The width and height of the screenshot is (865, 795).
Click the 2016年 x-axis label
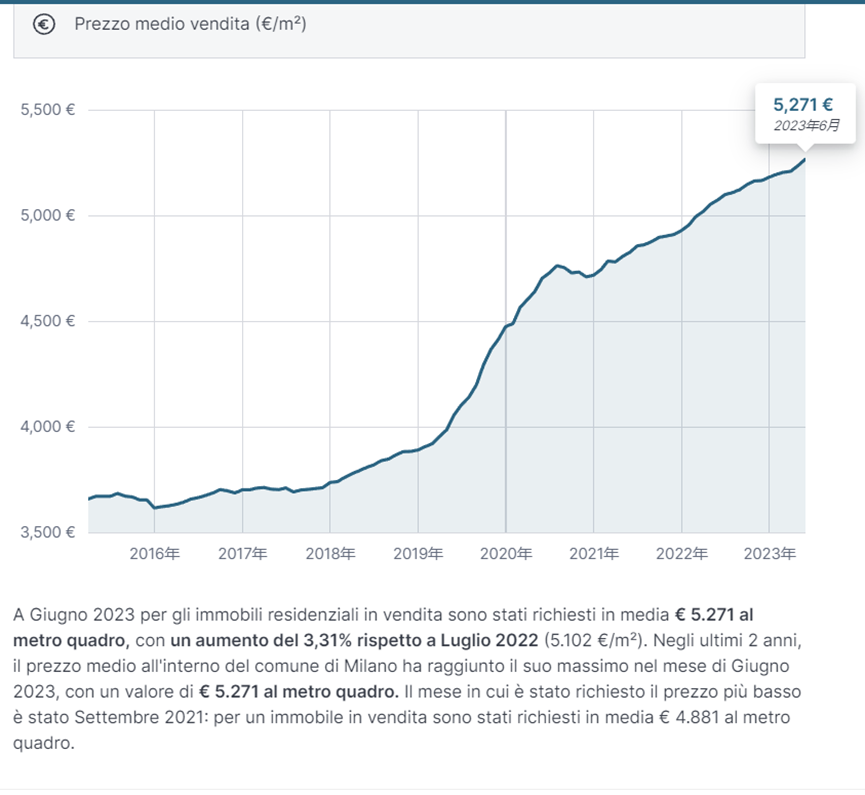155,553
